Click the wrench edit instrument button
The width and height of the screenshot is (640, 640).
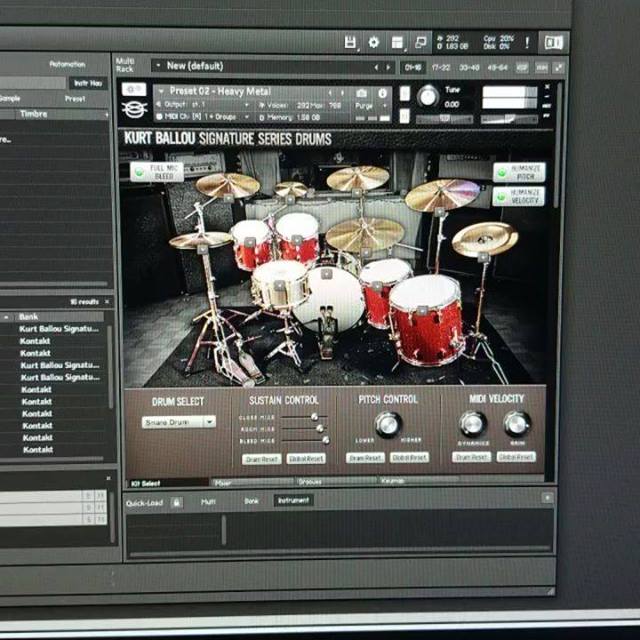pos(134,89)
